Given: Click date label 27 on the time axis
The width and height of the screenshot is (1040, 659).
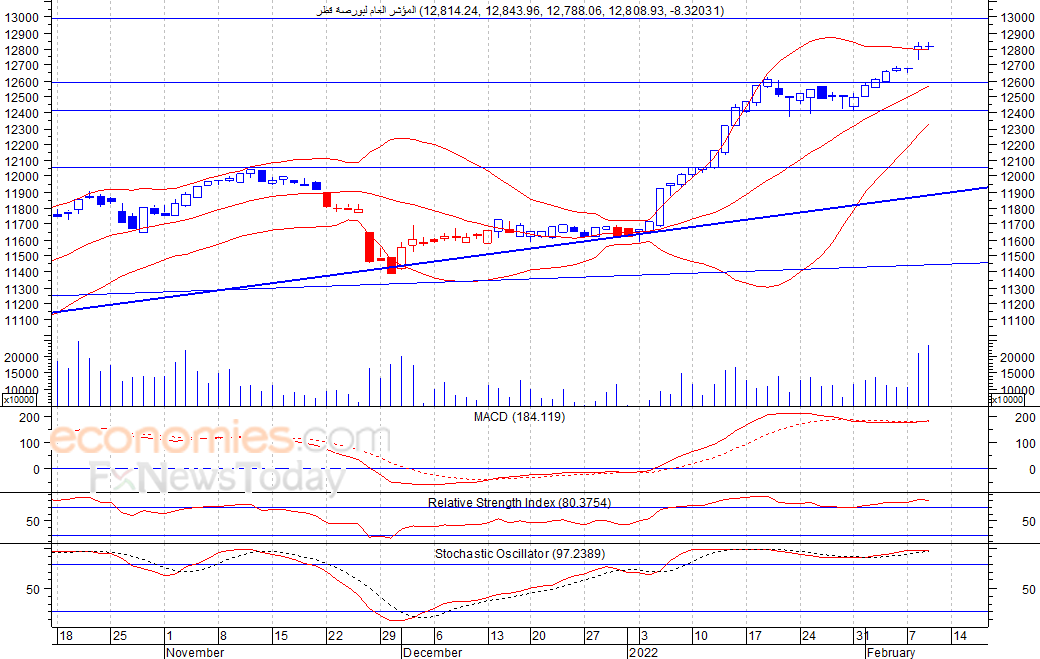Looking at the screenshot, I should click(x=592, y=636).
